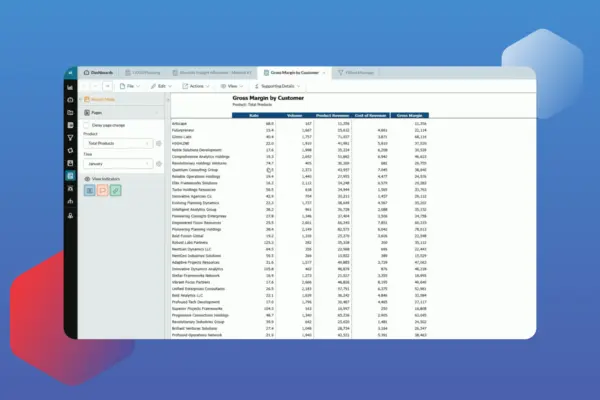
Task: Open the Edit menu
Action: tap(161, 86)
